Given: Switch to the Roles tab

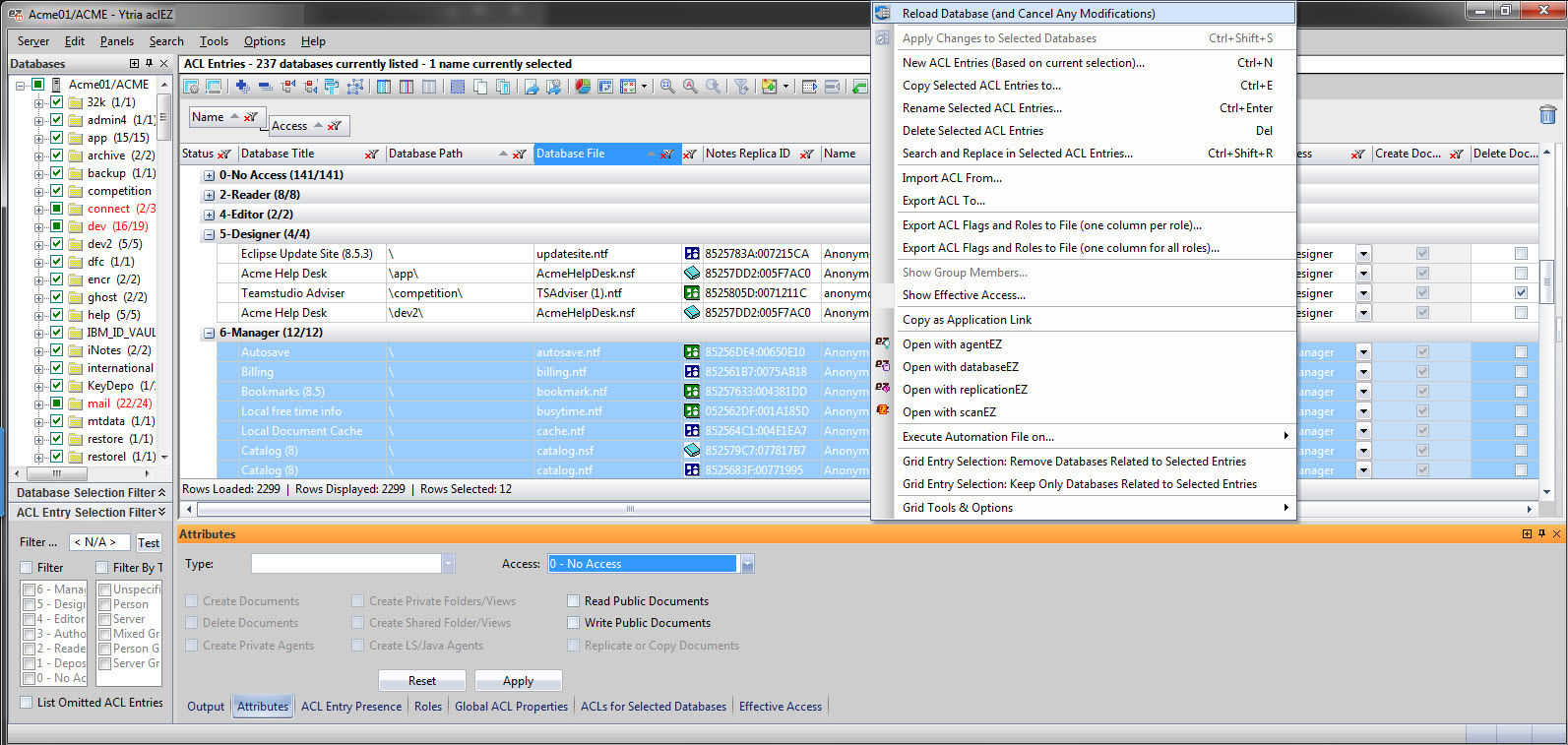Looking at the screenshot, I should 428,707.
